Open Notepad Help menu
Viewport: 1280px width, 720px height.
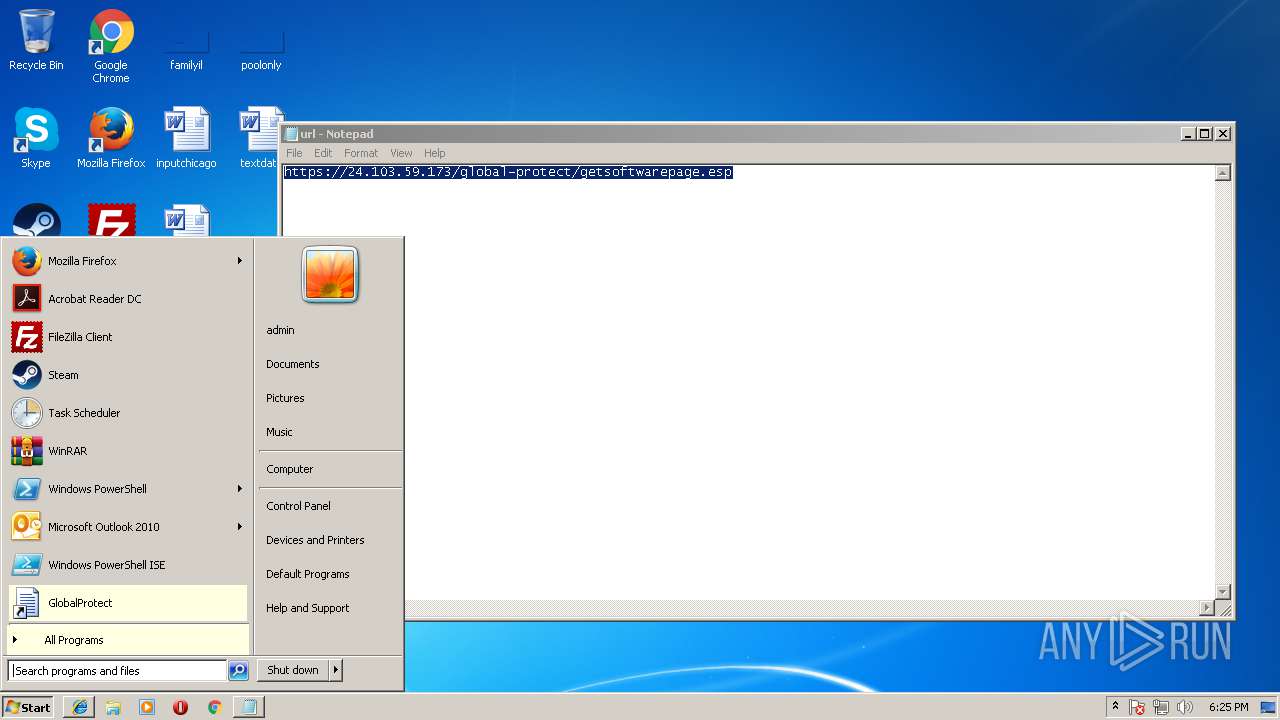point(434,153)
